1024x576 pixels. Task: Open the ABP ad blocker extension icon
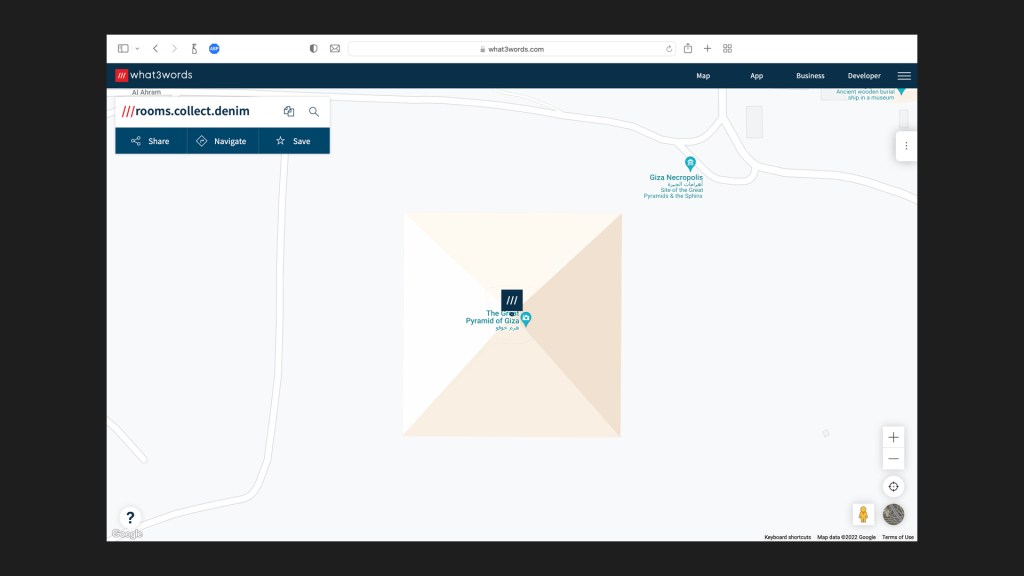click(x=214, y=48)
